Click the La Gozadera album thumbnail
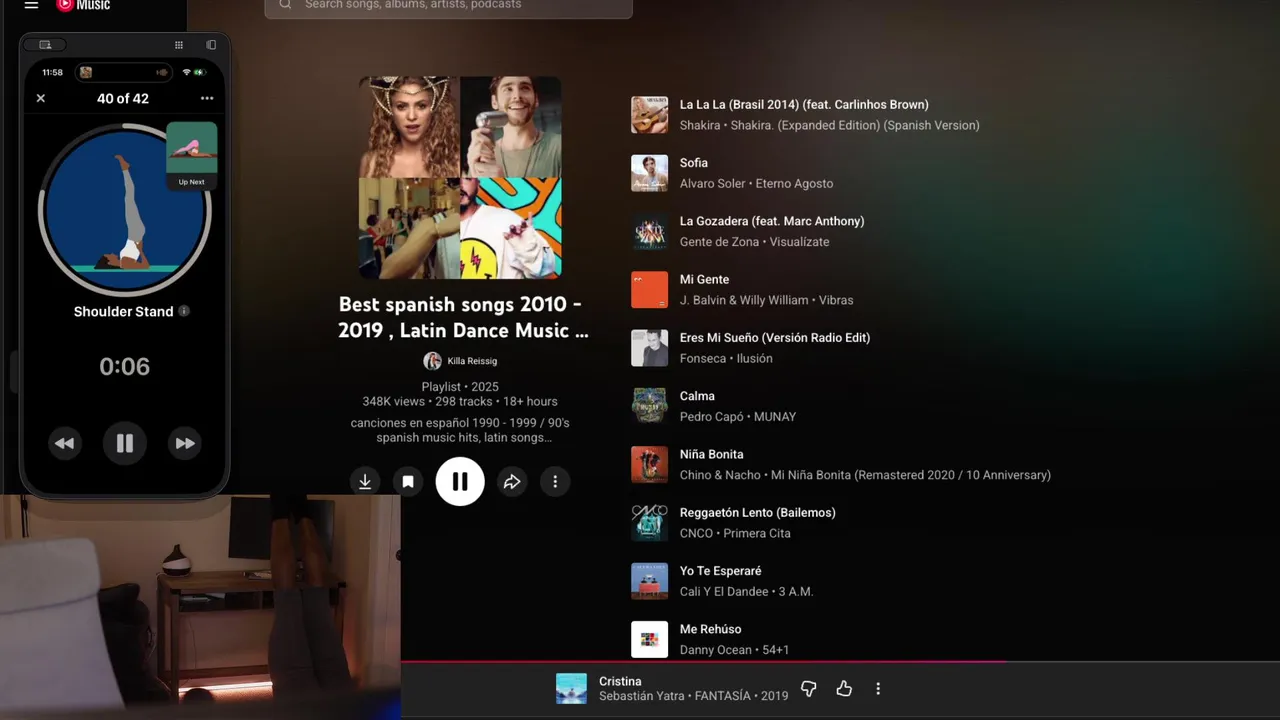 coord(649,232)
